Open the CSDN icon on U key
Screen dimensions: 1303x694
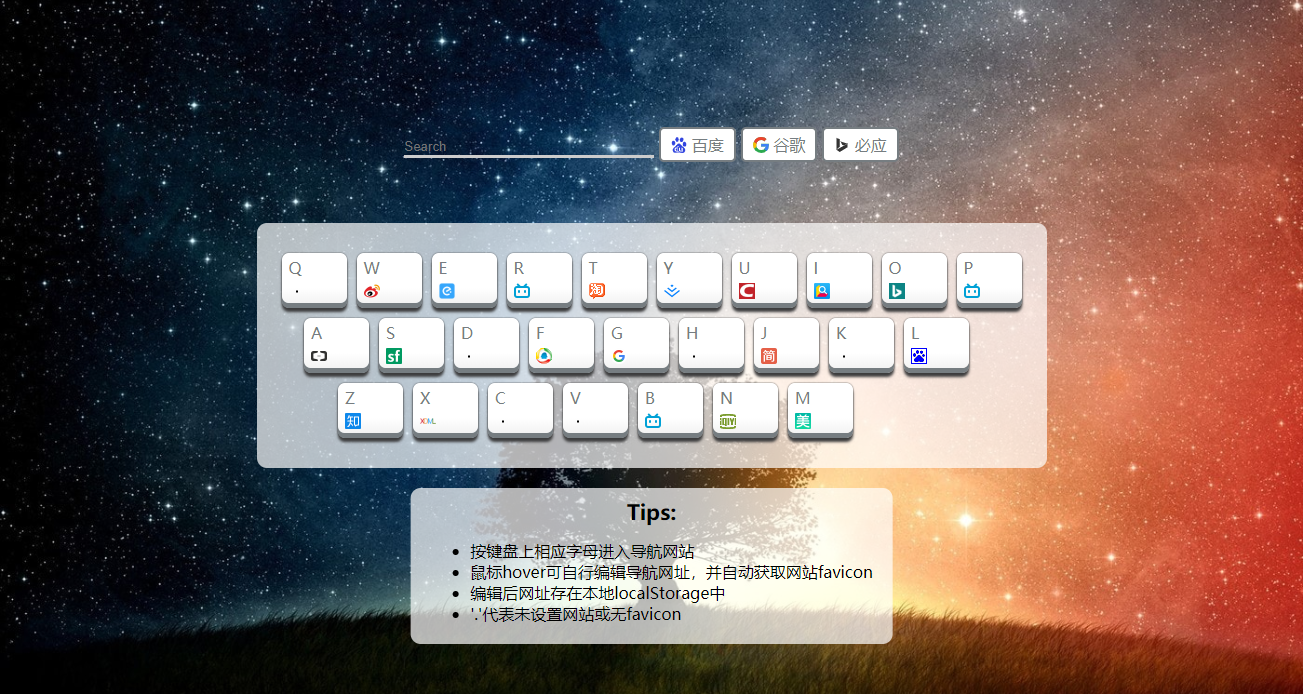tap(747, 291)
